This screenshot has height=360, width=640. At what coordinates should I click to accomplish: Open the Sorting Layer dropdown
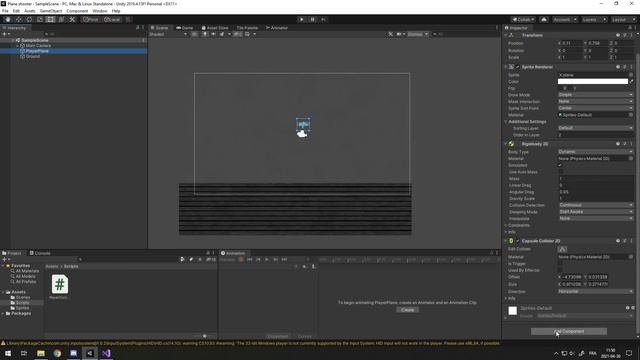coord(596,128)
